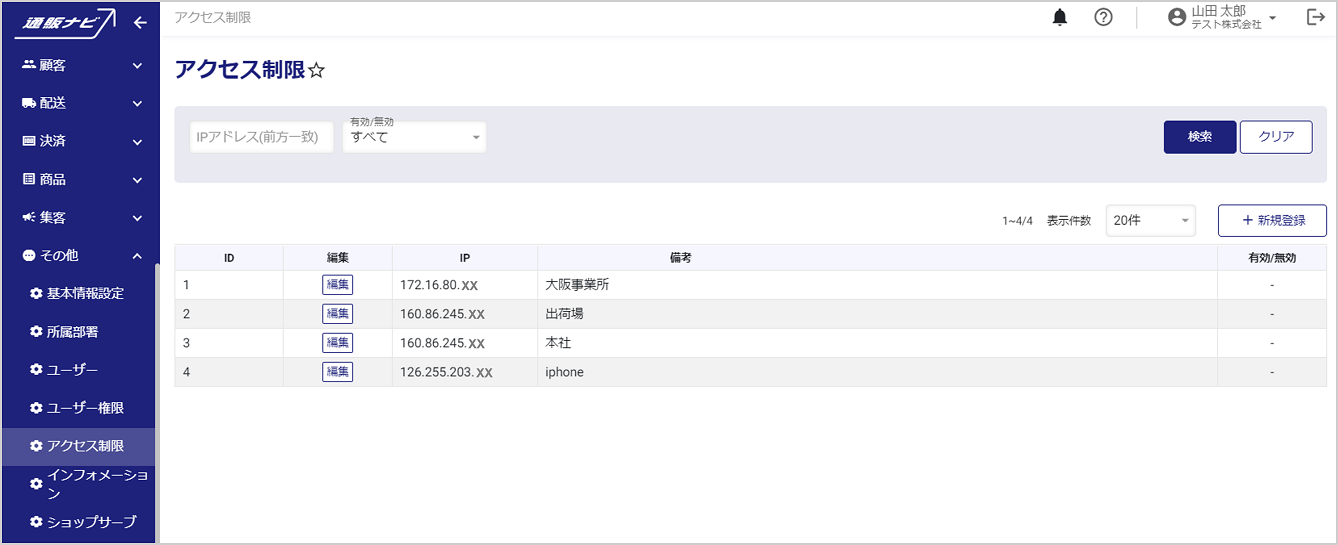
Task: Open the help question mark icon
Action: [1103, 18]
